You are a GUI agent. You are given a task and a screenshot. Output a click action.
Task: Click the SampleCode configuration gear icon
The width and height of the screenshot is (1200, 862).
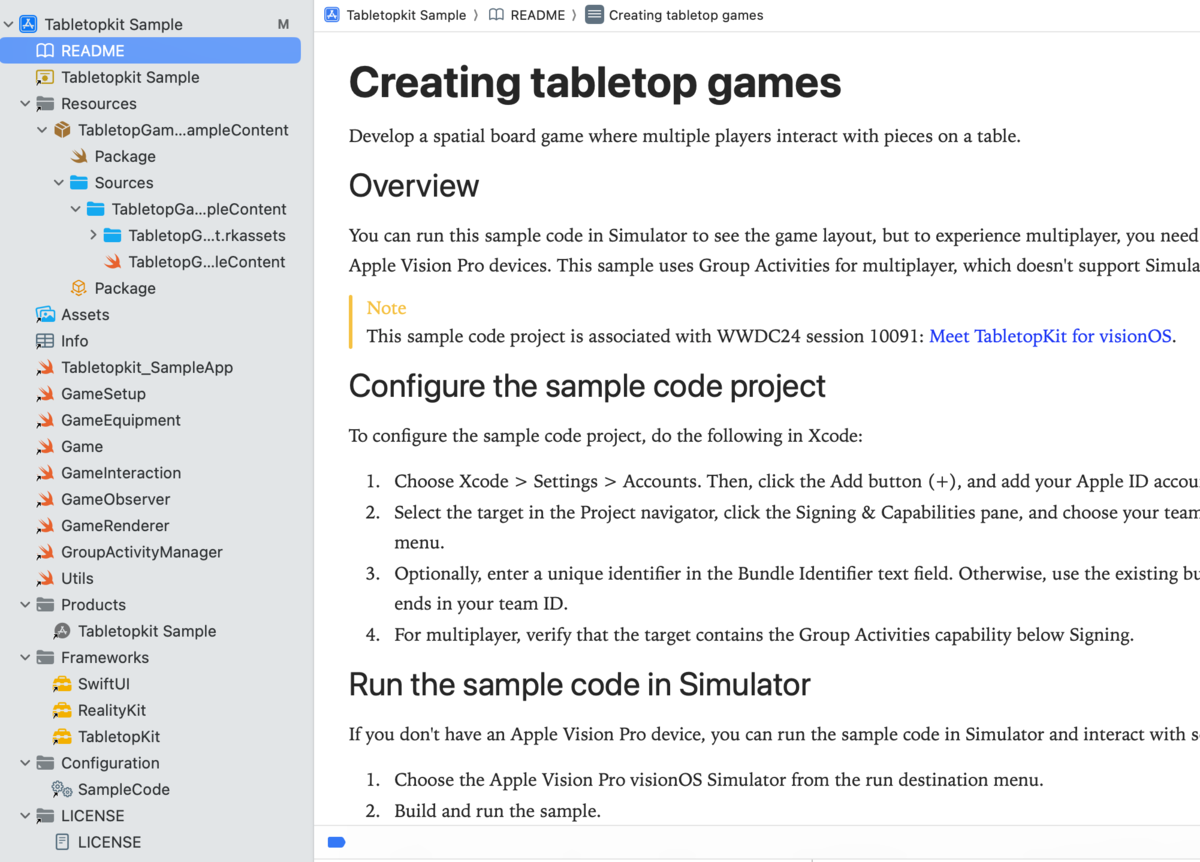pyautogui.click(x=61, y=789)
